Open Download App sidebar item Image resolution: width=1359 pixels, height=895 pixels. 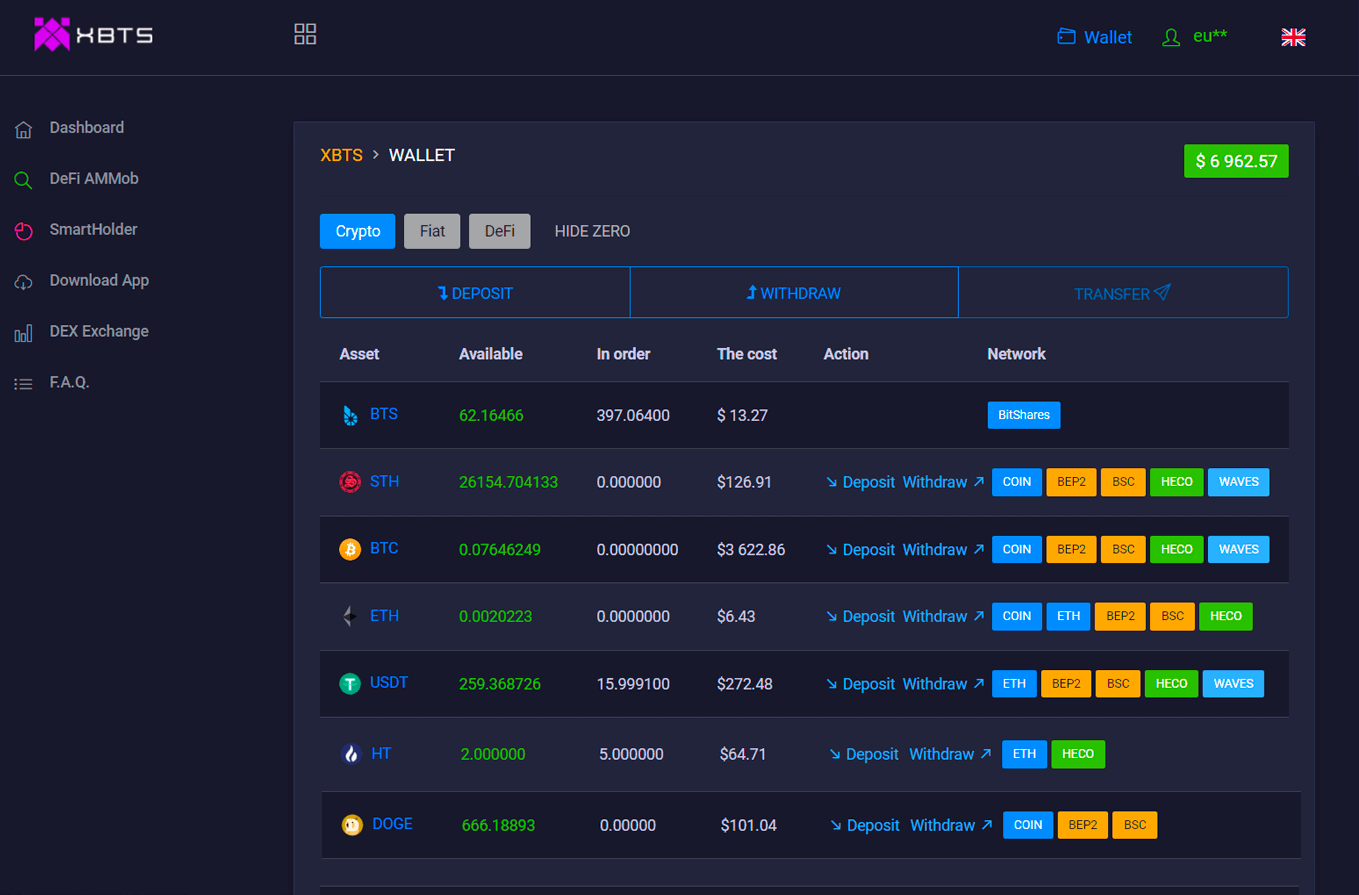[99, 281]
